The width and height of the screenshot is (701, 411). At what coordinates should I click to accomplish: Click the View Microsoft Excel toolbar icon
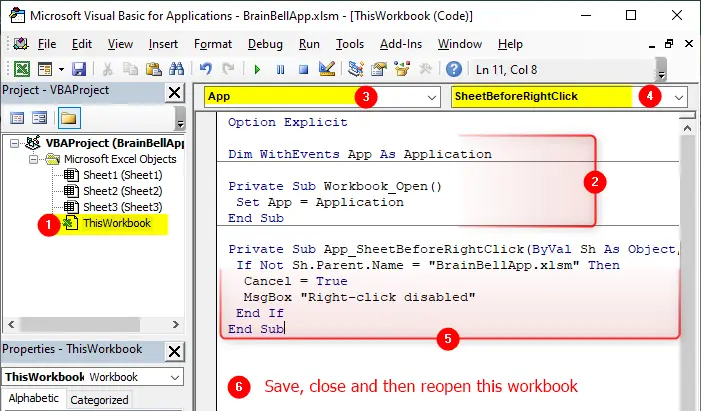[x=22, y=69]
